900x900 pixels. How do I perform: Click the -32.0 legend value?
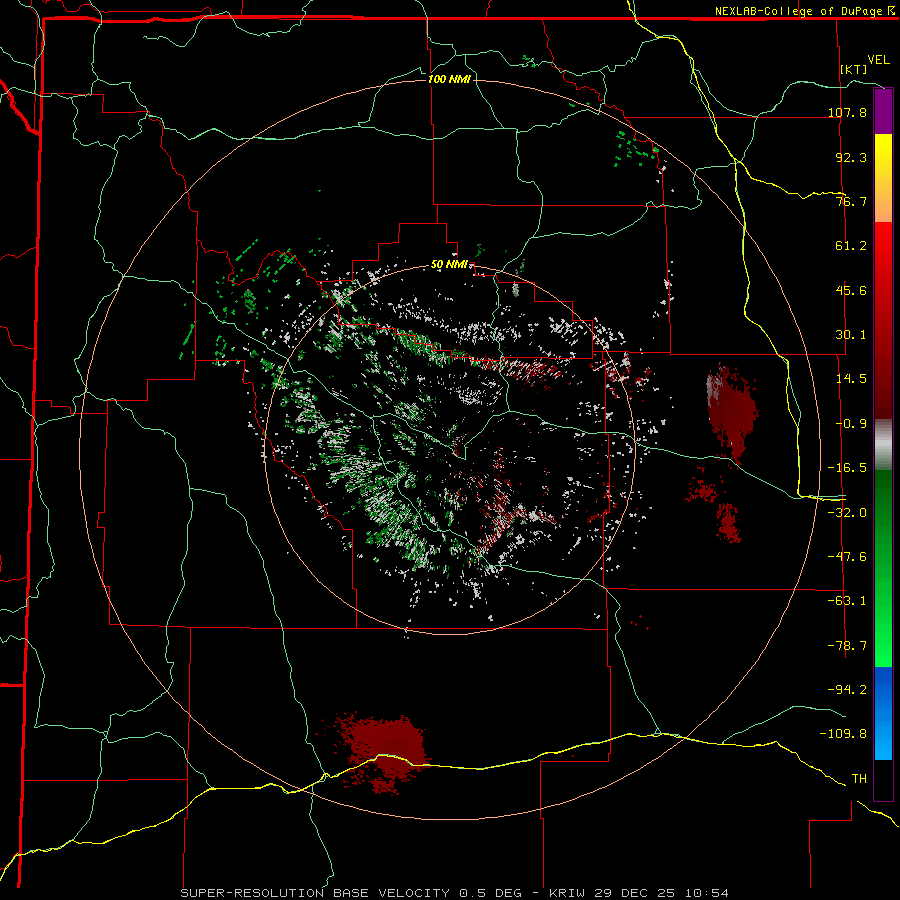[x=847, y=513]
